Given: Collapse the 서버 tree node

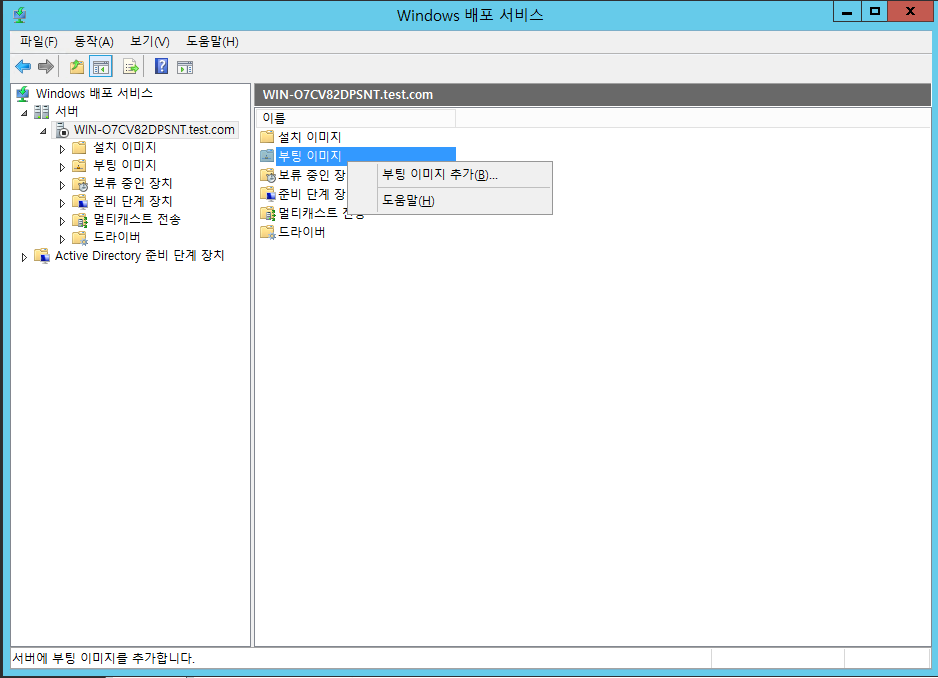Looking at the screenshot, I should pos(24,112).
